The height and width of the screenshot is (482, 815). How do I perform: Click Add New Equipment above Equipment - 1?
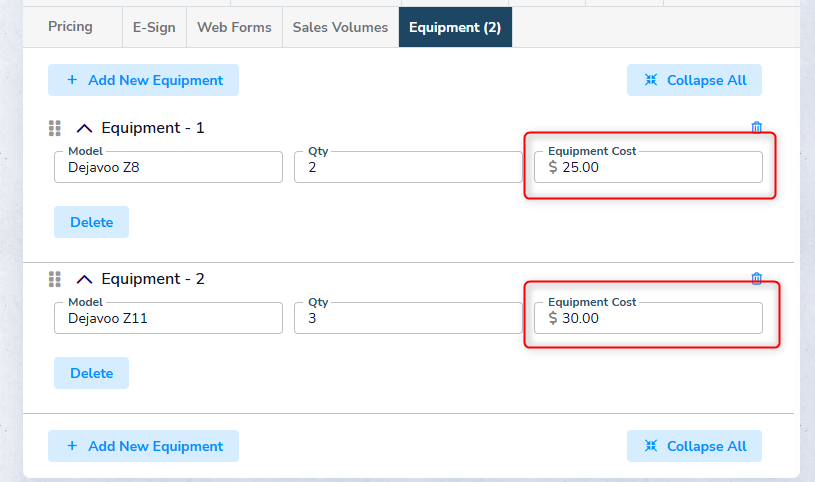[143, 80]
